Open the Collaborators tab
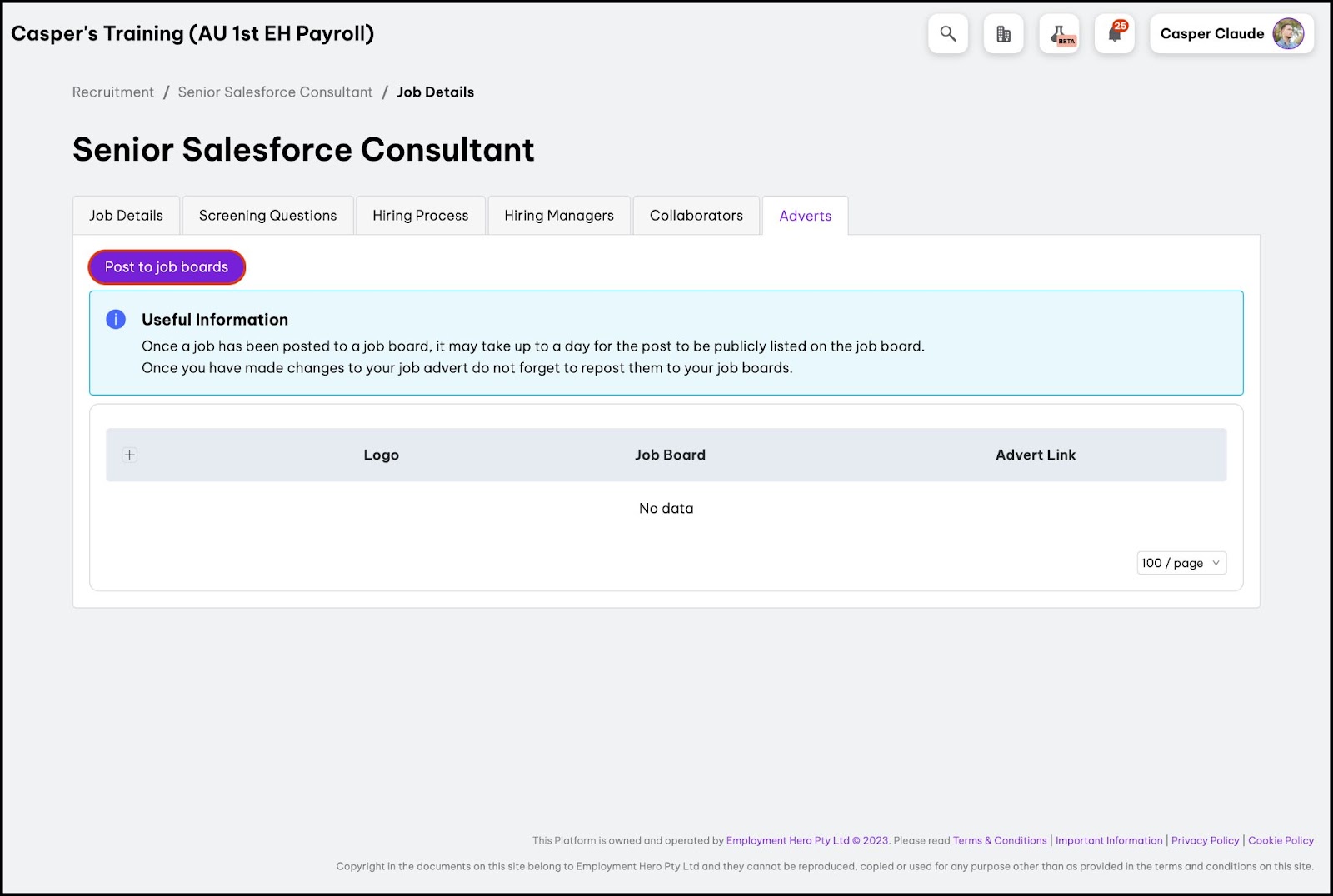 coord(696,216)
